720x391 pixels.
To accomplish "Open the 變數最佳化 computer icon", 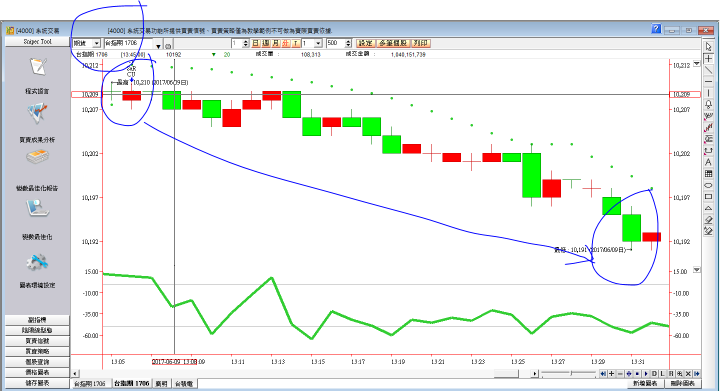I will coord(37,208).
